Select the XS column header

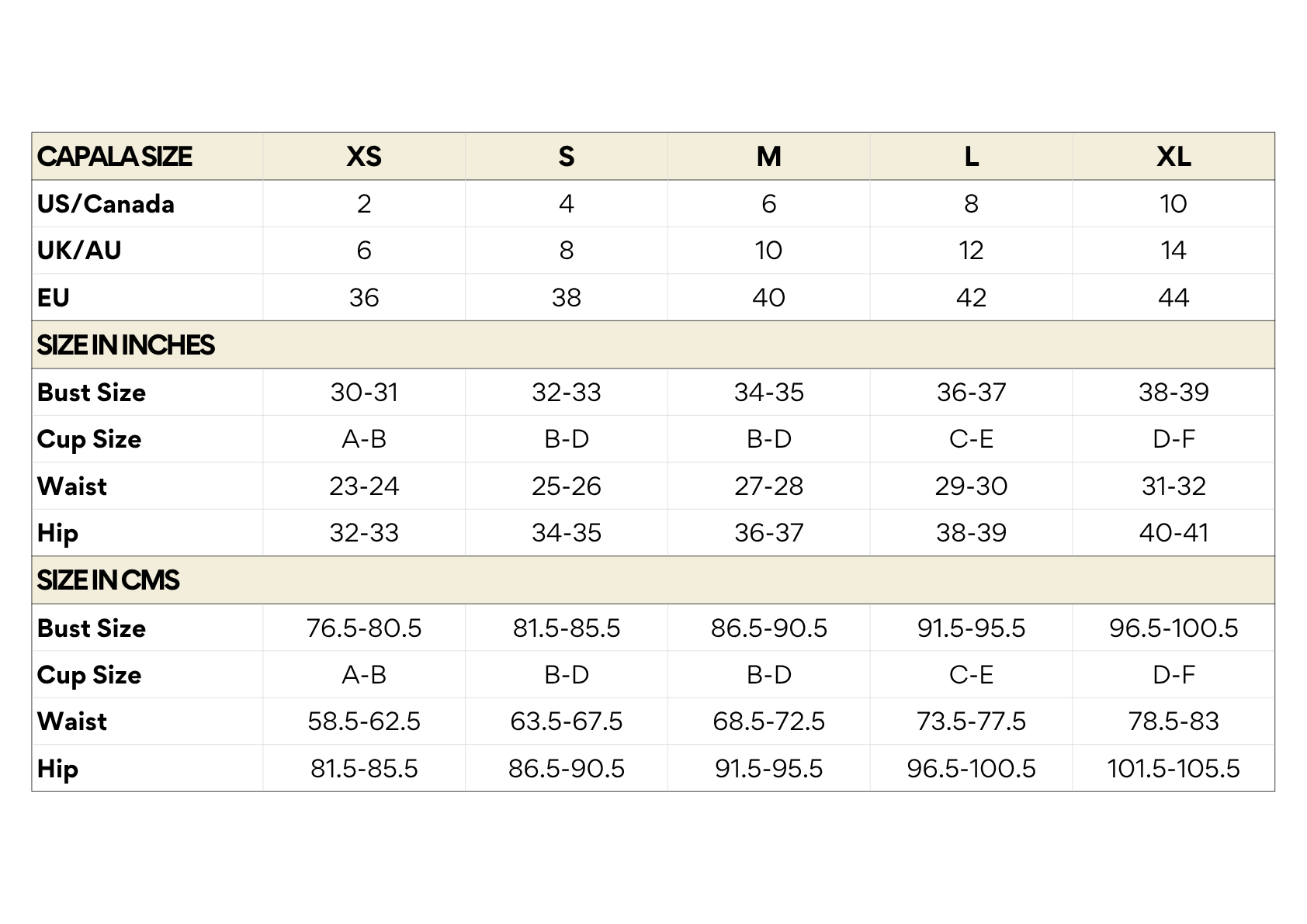coord(364,157)
